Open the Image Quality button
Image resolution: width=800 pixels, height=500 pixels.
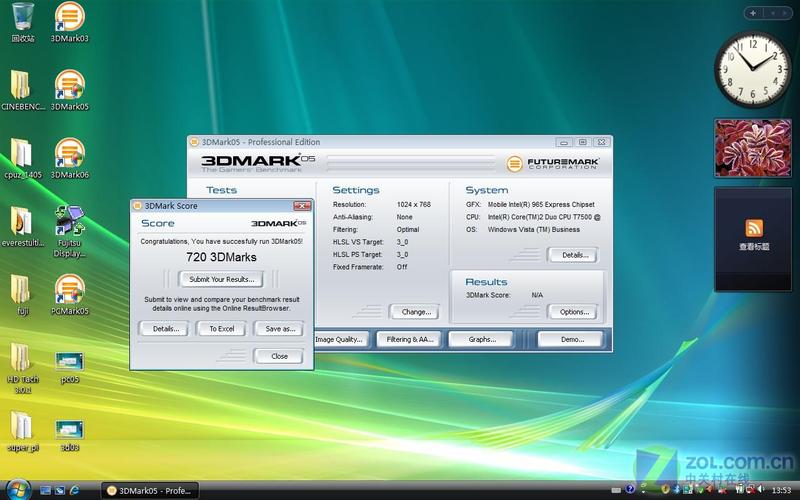[x=341, y=339]
